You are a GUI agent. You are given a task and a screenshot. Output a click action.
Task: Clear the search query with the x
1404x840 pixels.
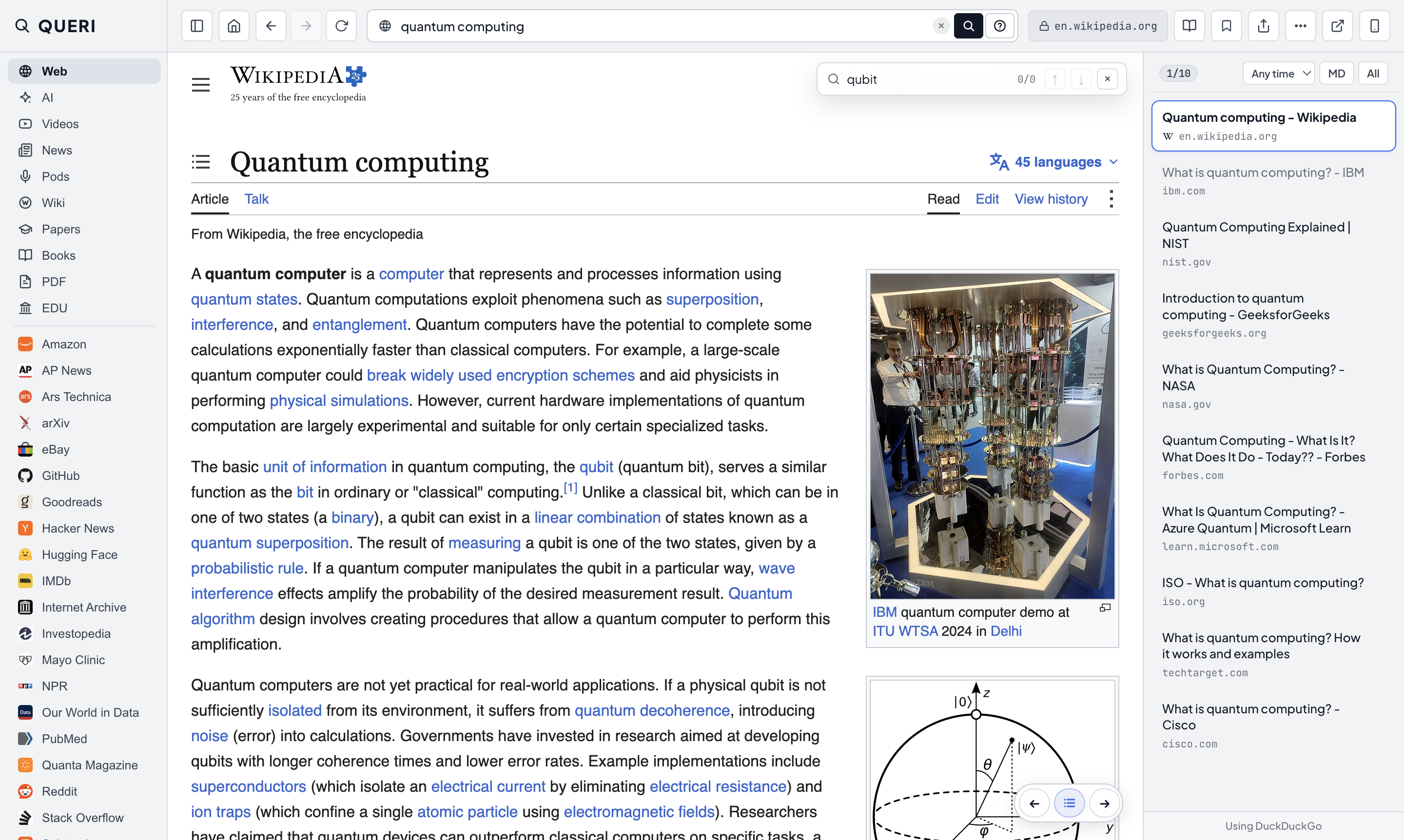click(941, 26)
